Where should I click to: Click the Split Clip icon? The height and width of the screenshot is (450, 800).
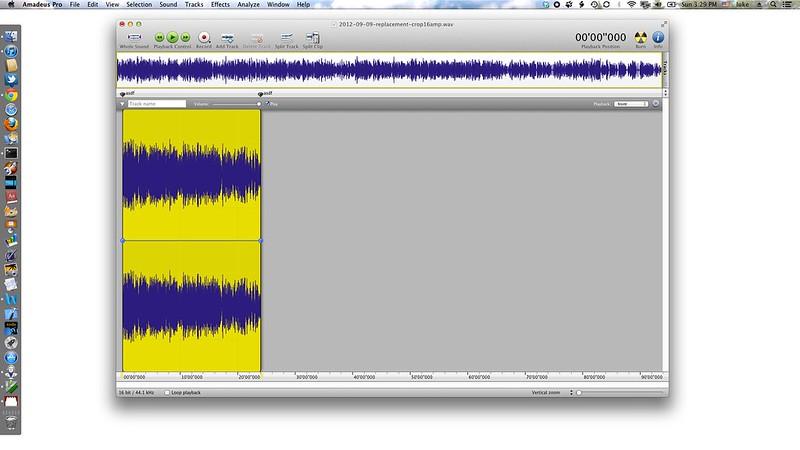[312, 37]
